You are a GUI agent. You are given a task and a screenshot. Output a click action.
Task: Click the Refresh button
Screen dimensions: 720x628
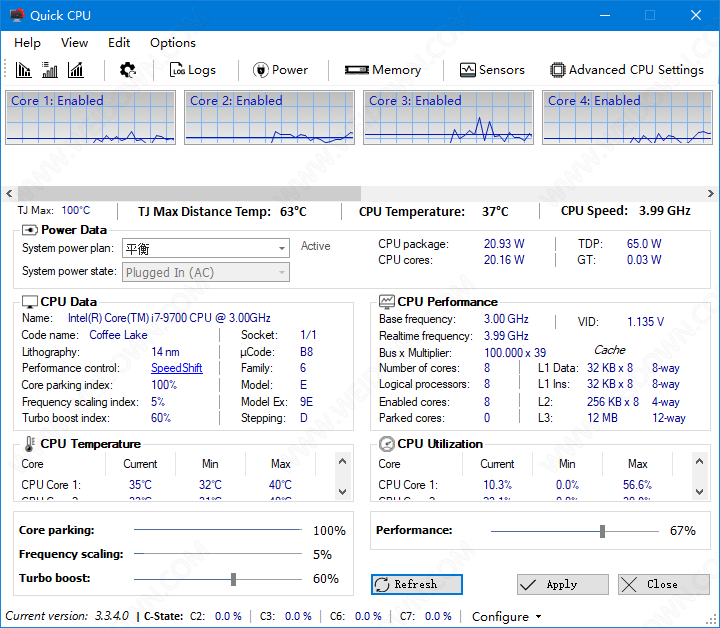tap(416, 584)
